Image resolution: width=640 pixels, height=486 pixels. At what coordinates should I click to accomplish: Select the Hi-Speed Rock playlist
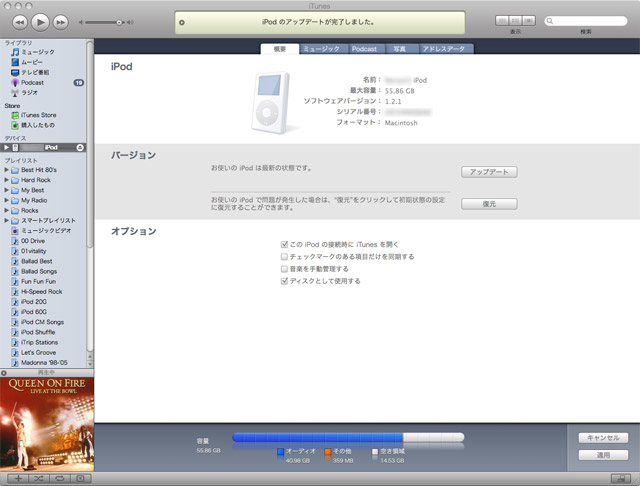43,291
